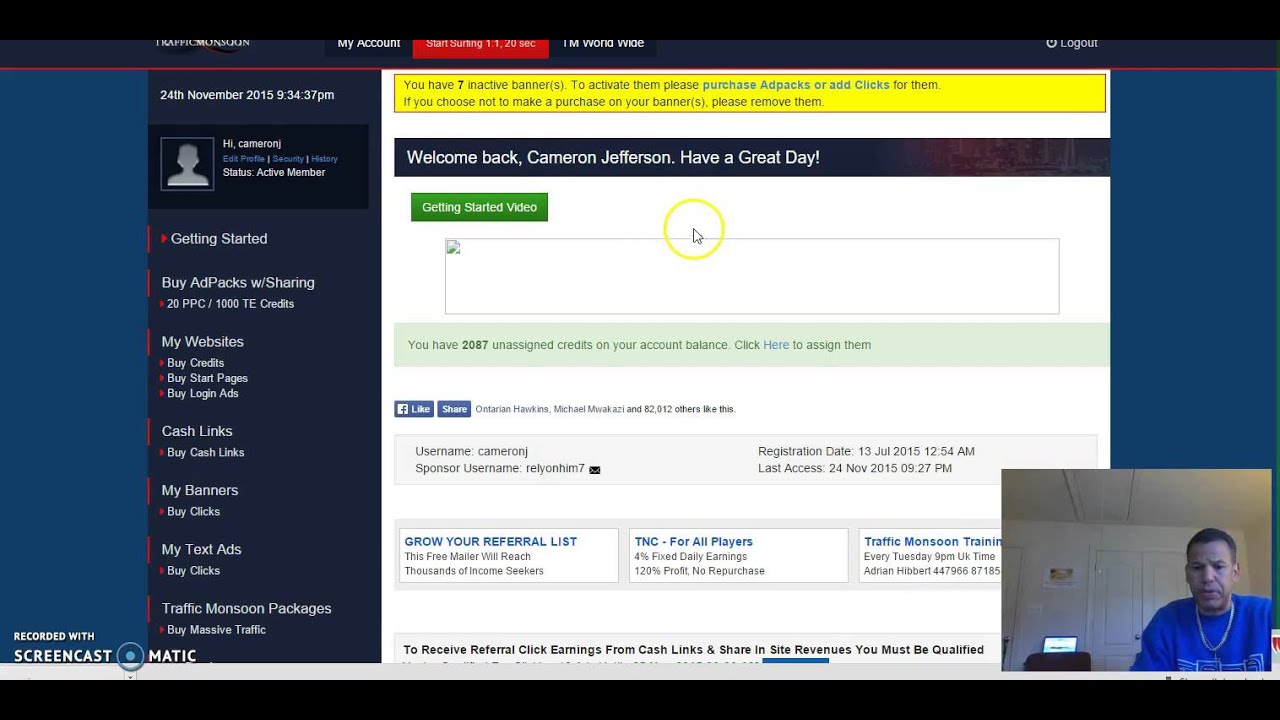Image resolution: width=1280 pixels, height=720 pixels.
Task: Open Traffic Monsoon Packages section
Action: (x=246, y=608)
